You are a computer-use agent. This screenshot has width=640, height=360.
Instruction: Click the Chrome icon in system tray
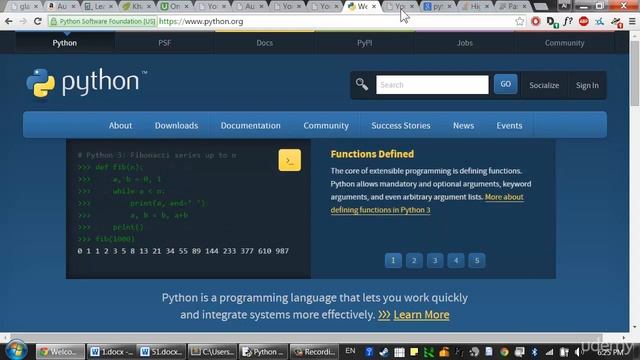point(504,352)
